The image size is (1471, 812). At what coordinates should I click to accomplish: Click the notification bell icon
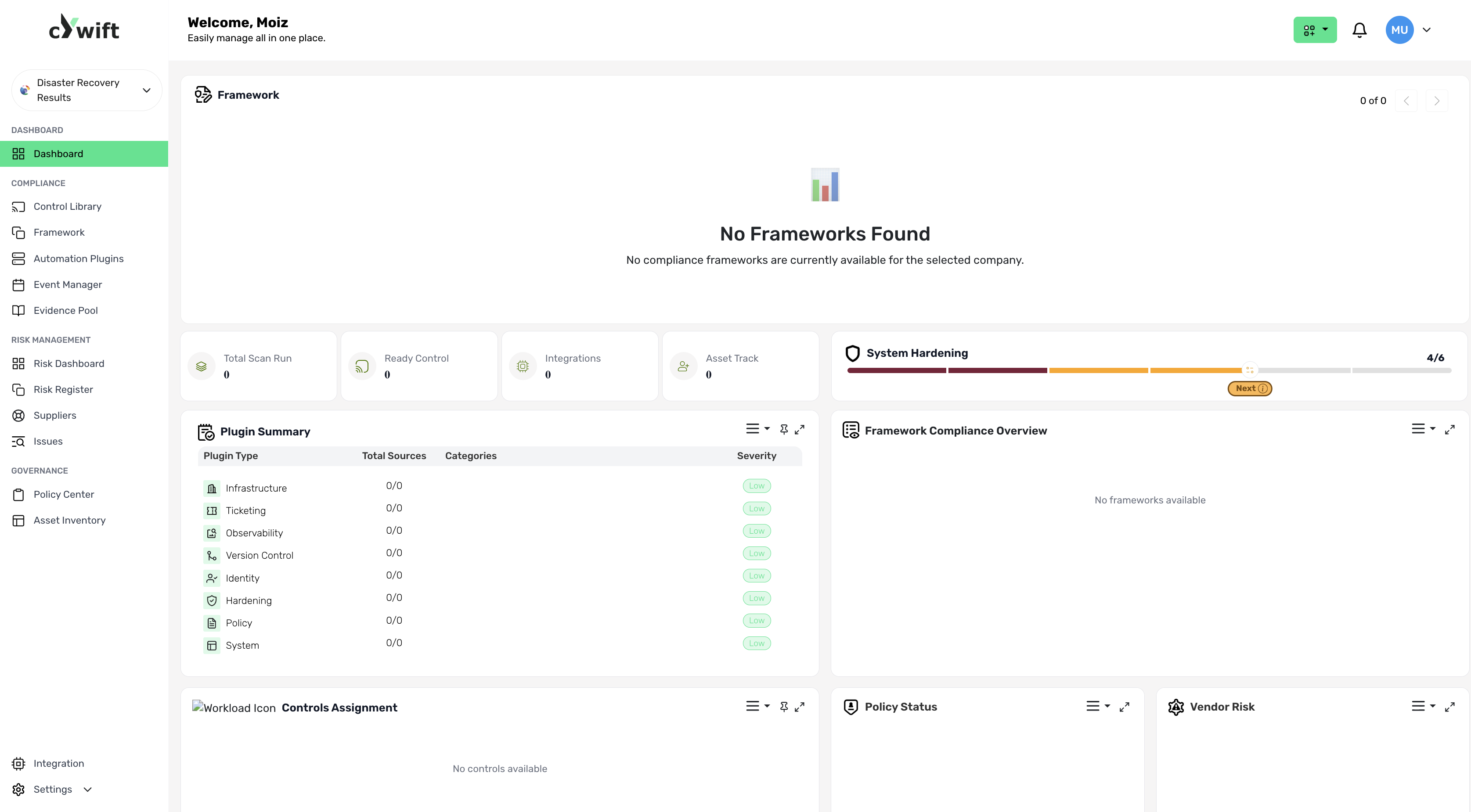pos(1359,30)
